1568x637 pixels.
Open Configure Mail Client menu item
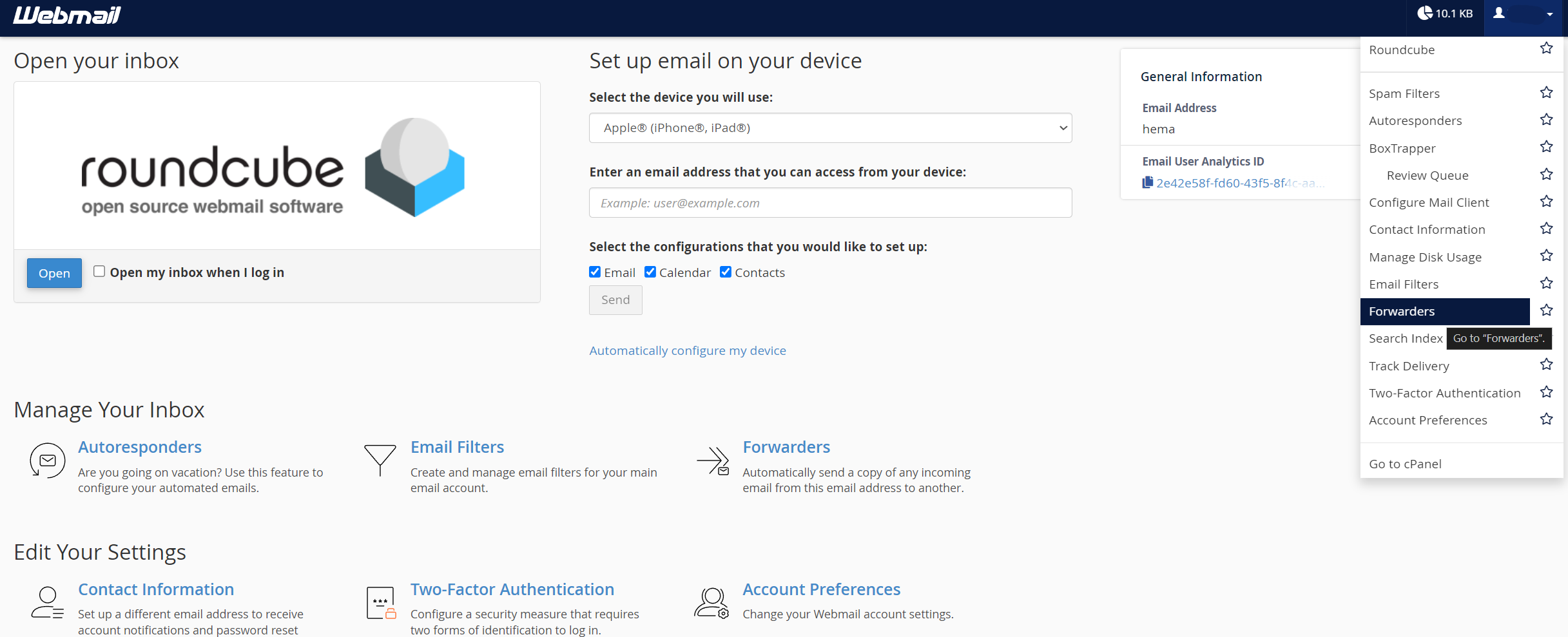click(x=1429, y=202)
